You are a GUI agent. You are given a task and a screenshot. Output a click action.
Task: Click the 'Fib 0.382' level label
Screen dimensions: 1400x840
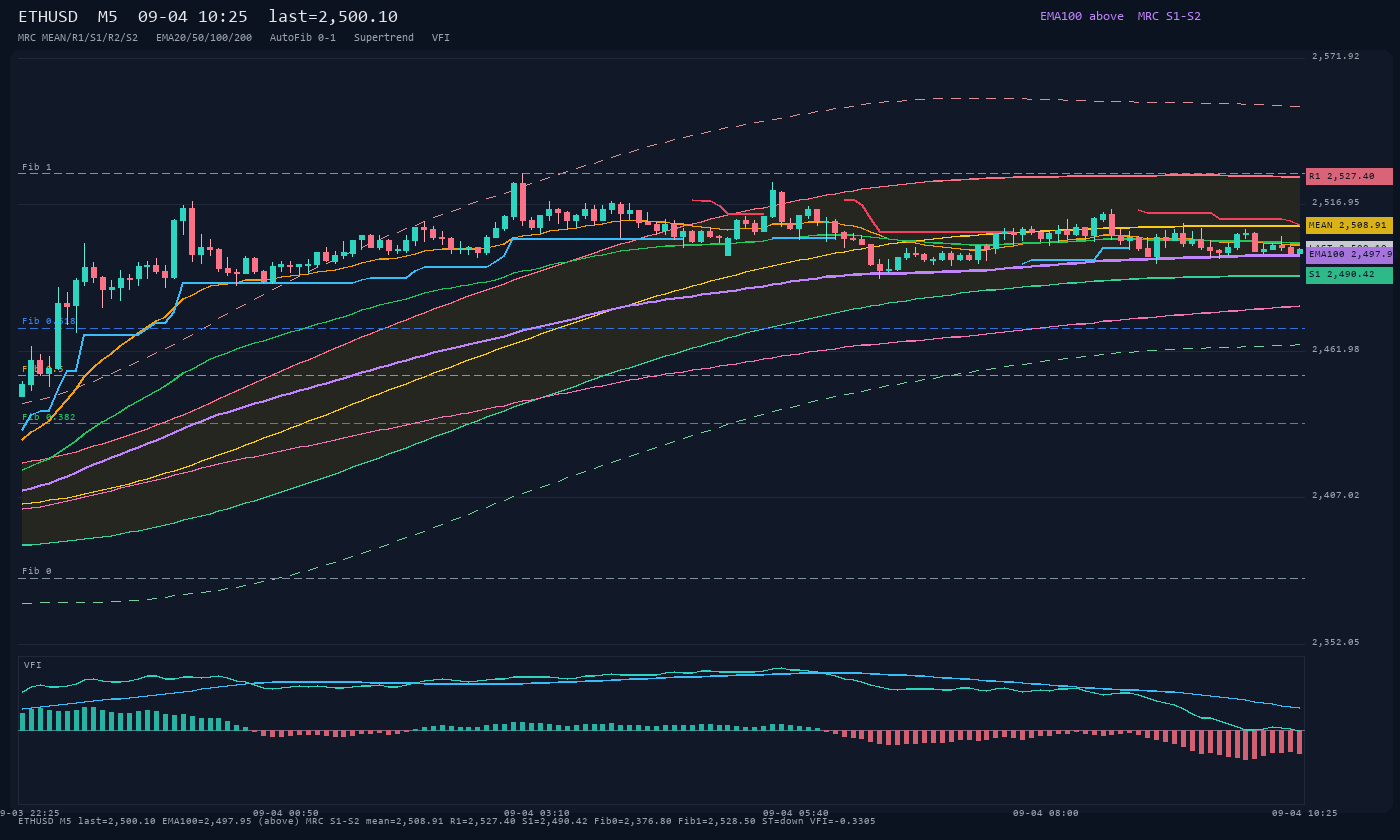(49, 417)
